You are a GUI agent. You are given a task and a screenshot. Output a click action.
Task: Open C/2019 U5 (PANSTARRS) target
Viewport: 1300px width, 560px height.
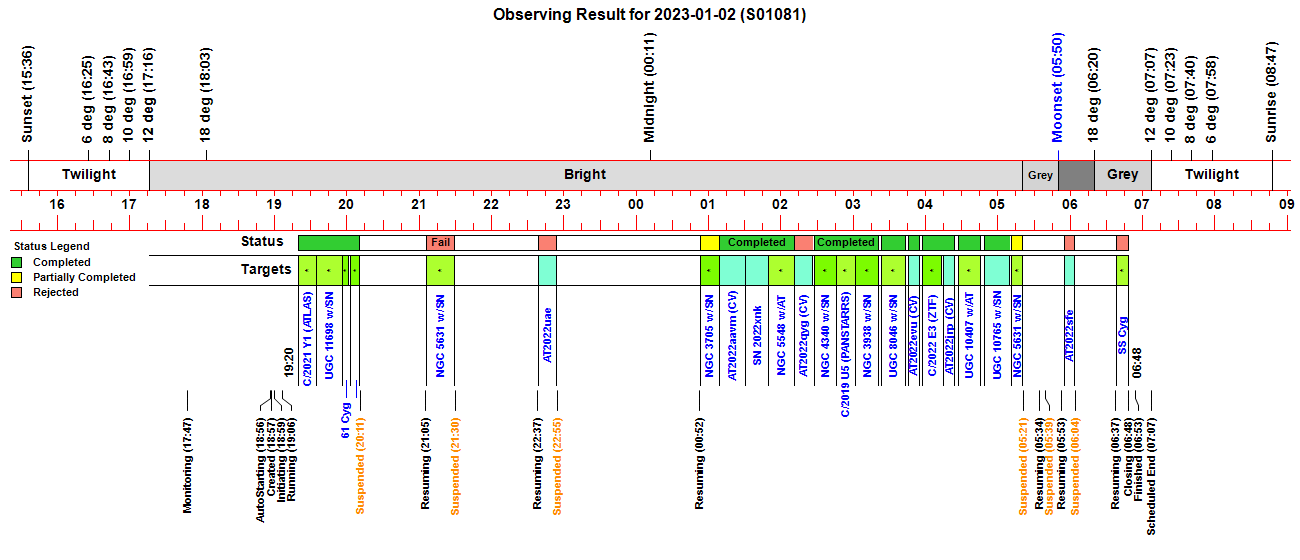point(846,355)
